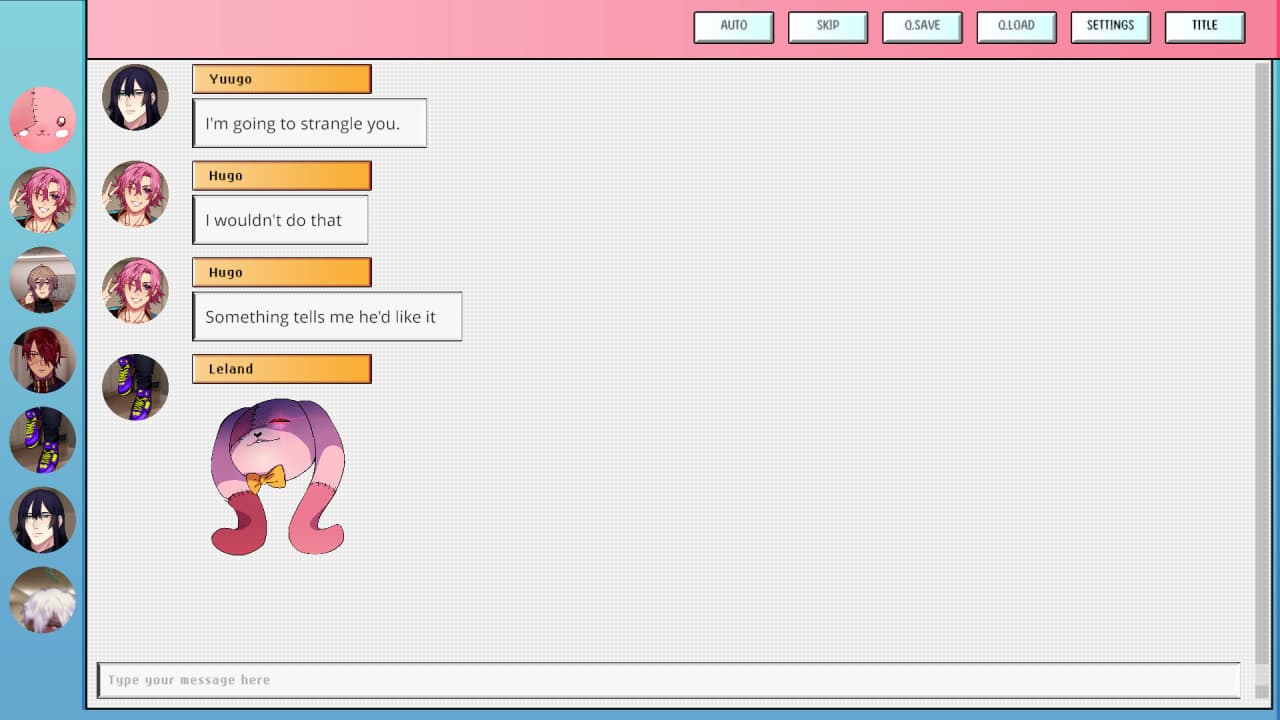Click the chat's vertical scrollbar
This screenshot has height=720, width=1280.
click(x=1262, y=360)
